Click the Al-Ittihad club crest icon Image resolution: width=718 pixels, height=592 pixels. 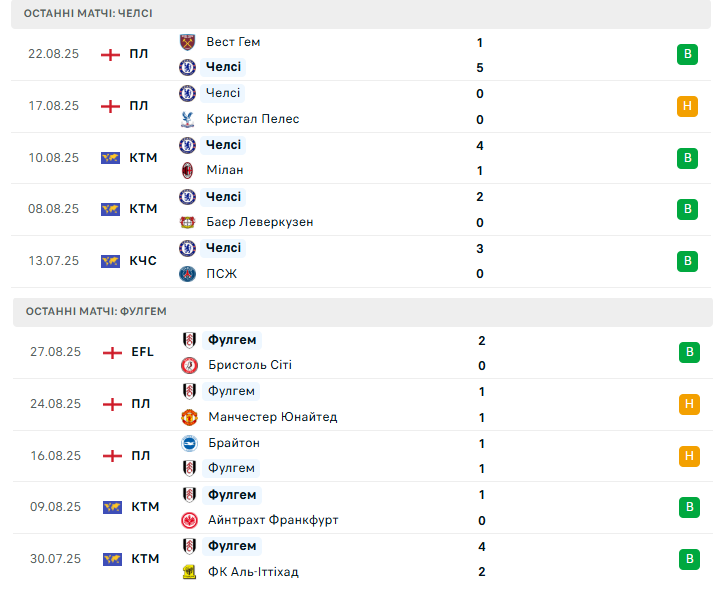pyautogui.click(x=189, y=572)
